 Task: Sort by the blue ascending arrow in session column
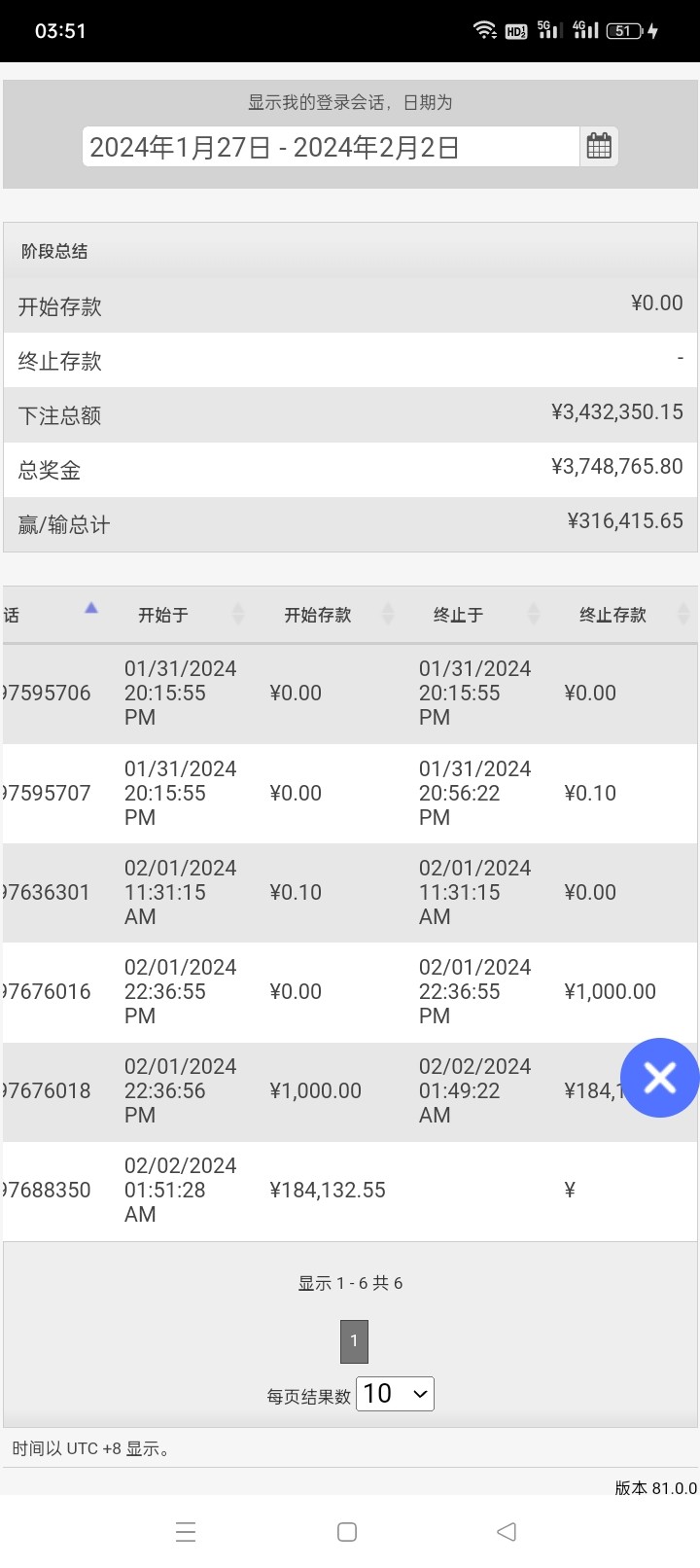(90, 609)
